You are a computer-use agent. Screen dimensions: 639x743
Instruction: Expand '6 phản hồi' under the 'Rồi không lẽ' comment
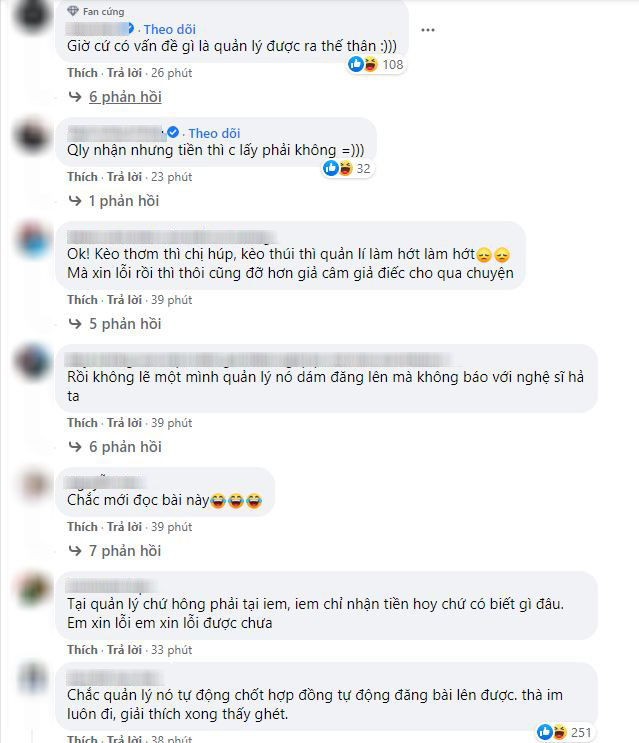click(x=125, y=446)
